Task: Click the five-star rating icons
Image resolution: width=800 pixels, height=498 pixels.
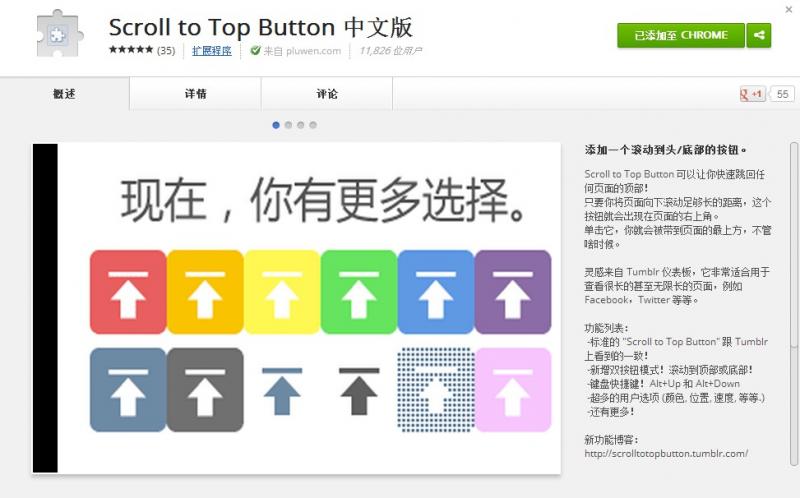Action: pyautogui.click(x=130, y=50)
